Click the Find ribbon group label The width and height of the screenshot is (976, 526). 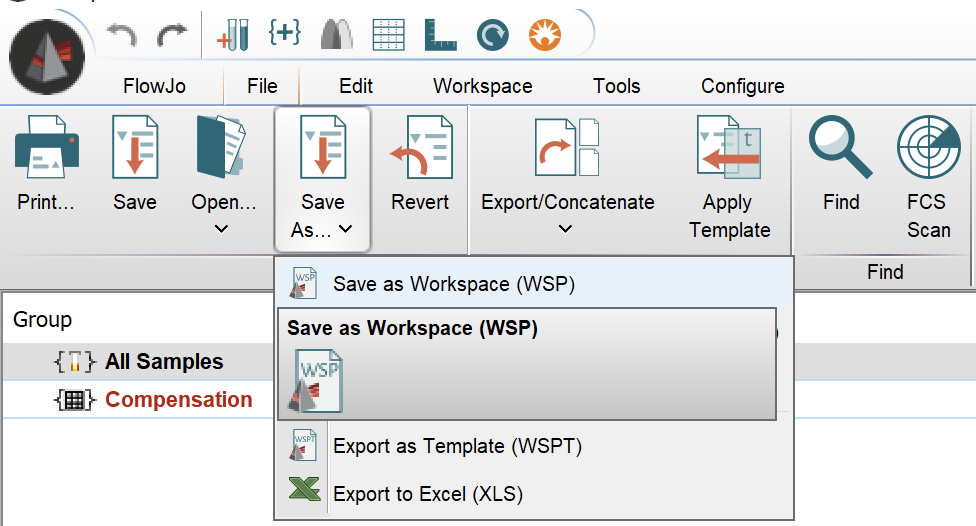[885, 271]
